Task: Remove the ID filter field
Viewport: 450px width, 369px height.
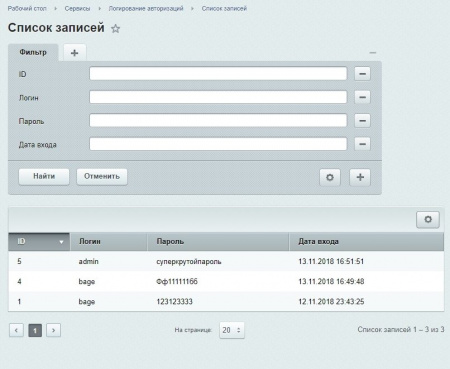Action: coord(362,74)
